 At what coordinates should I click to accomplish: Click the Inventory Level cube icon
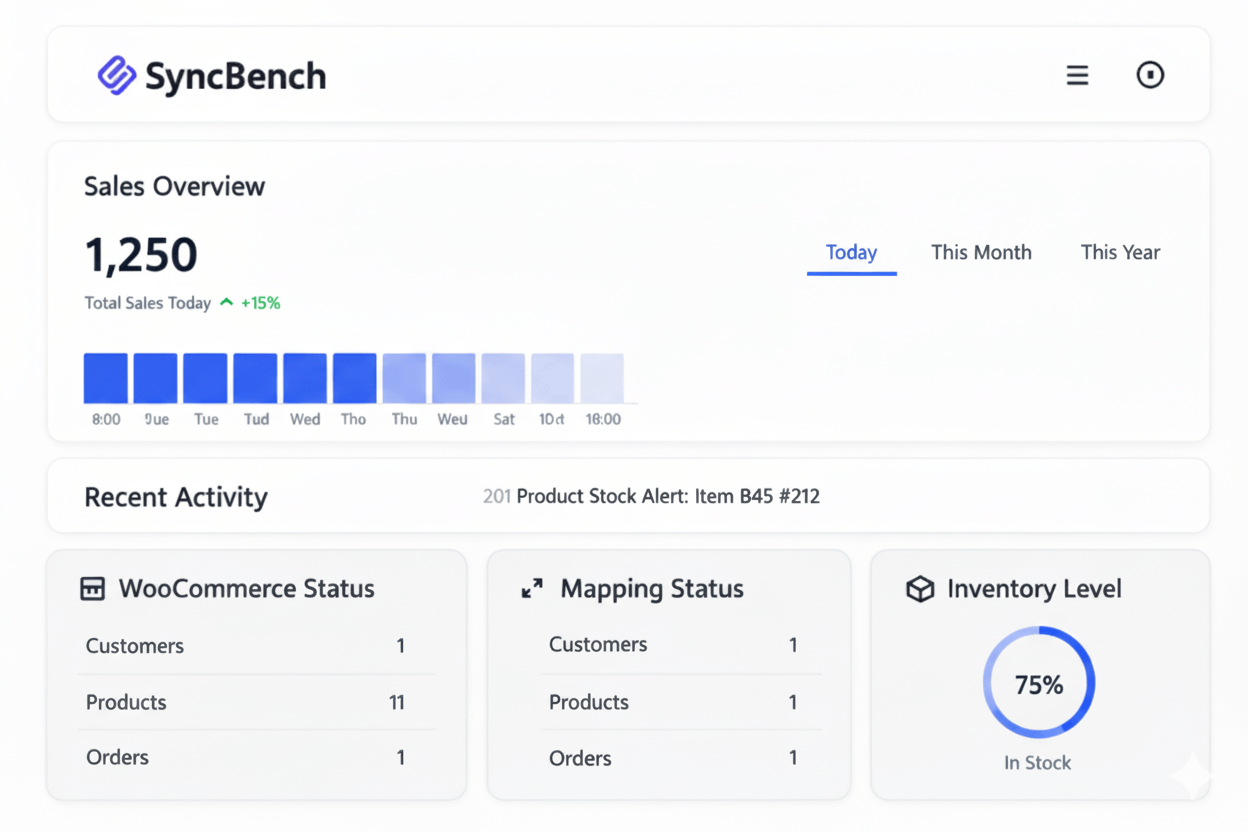point(919,589)
